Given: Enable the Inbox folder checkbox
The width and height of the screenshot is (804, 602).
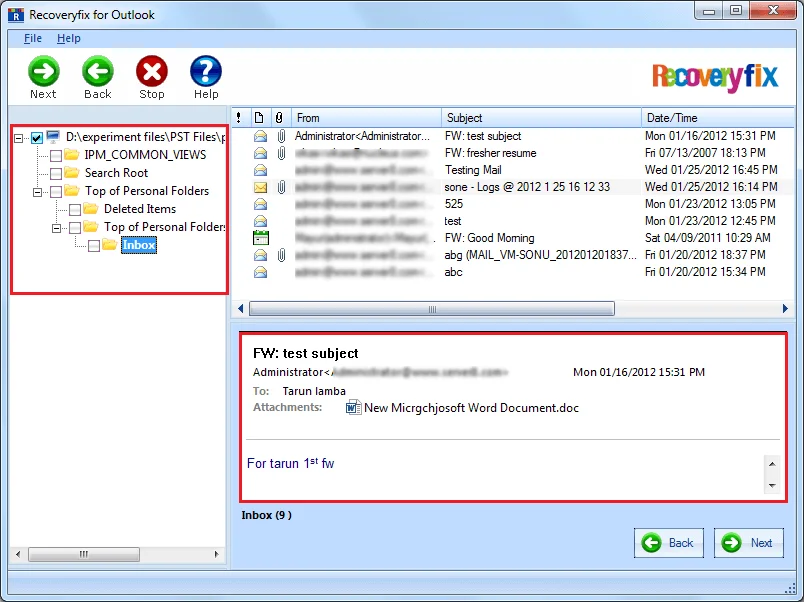Looking at the screenshot, I should tap(94, 246).
